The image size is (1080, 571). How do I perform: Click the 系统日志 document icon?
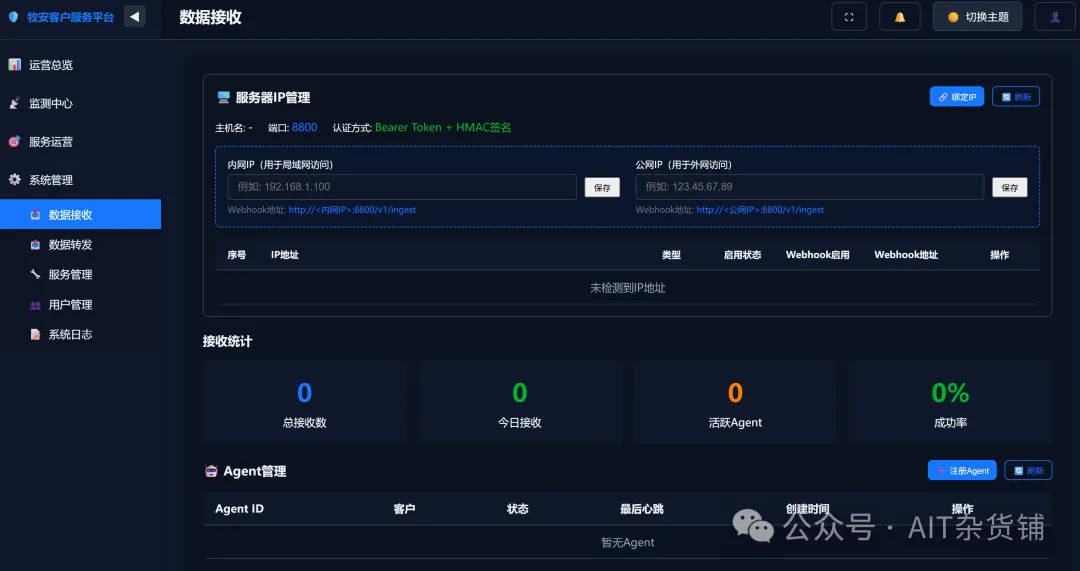pos(35,334)
